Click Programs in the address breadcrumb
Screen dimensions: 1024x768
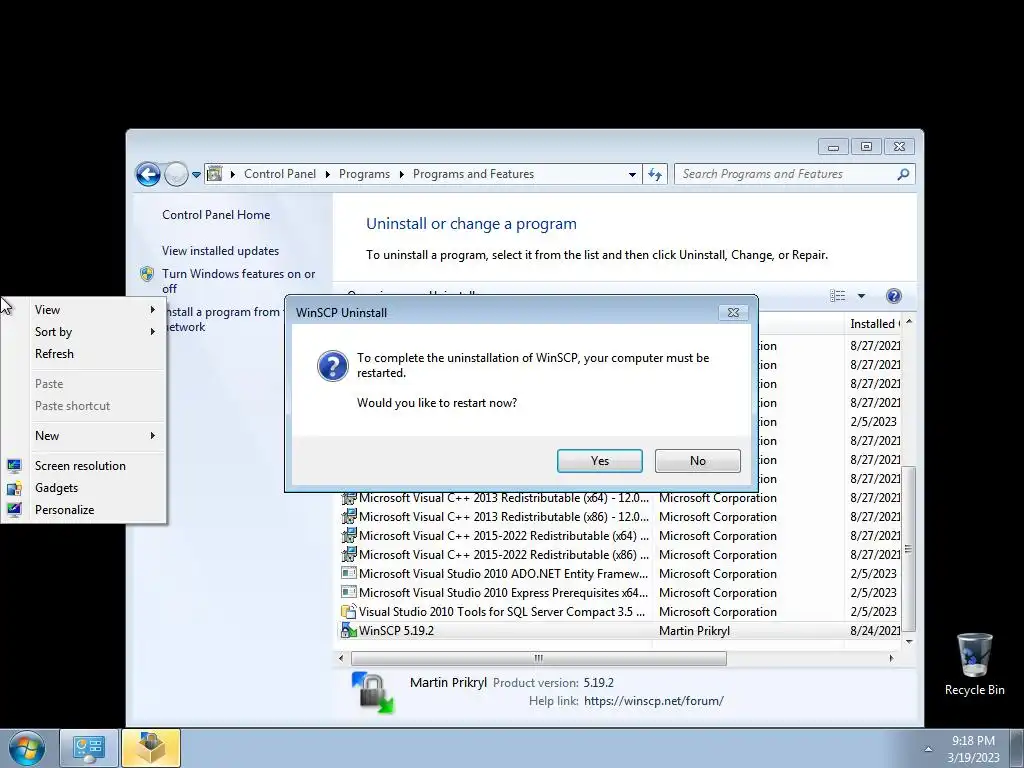click(364, 174)
